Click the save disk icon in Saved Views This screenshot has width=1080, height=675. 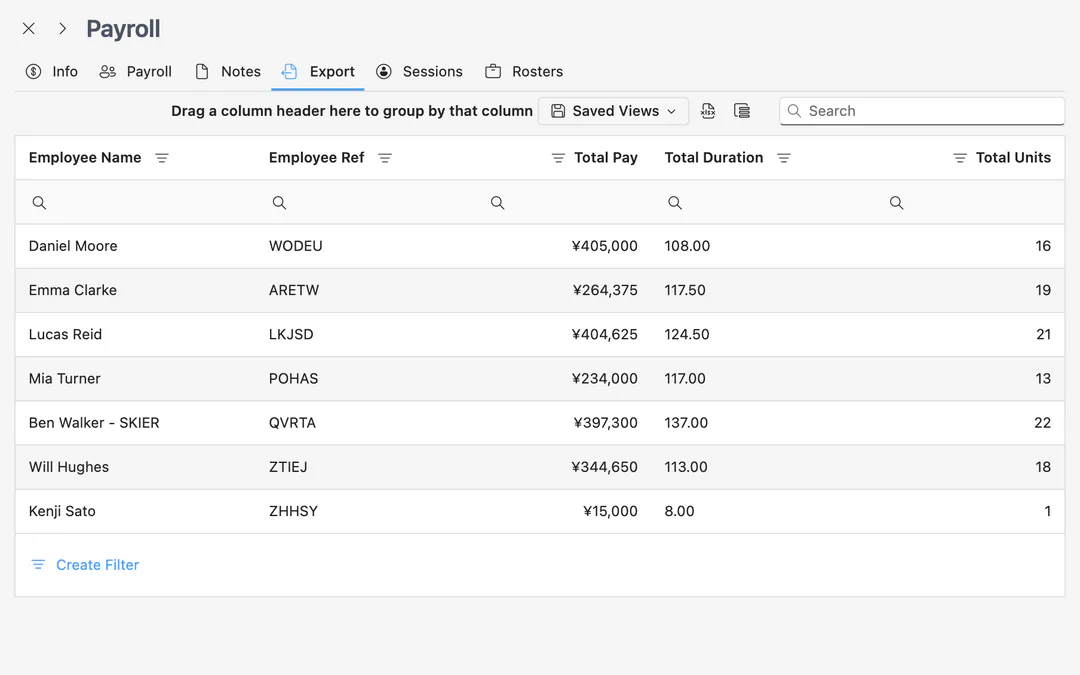point(558,111)
